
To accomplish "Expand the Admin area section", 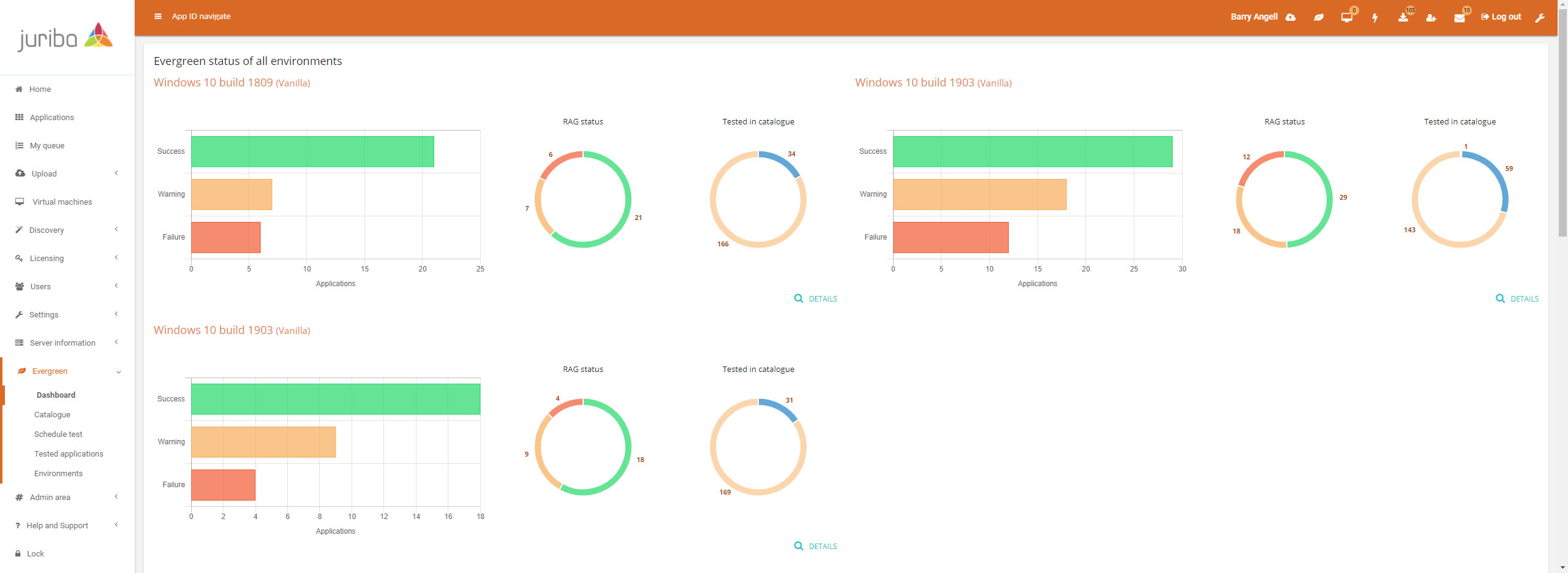I will tap(50, 497).
